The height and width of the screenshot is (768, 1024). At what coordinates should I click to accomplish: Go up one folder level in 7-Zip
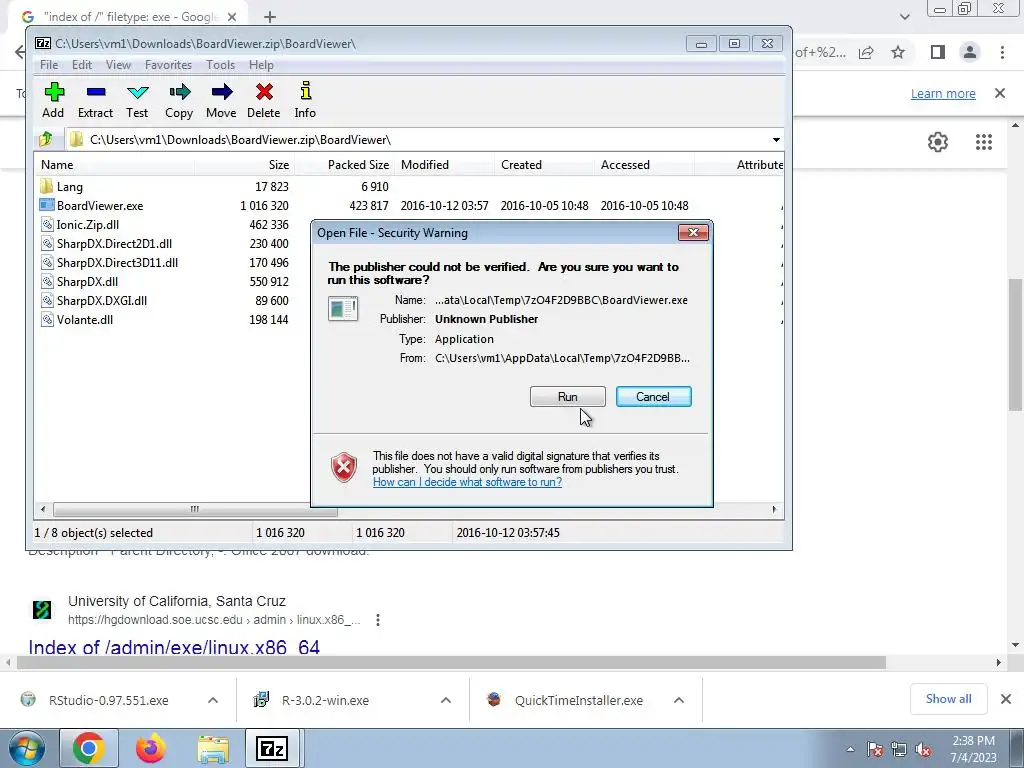46,139
